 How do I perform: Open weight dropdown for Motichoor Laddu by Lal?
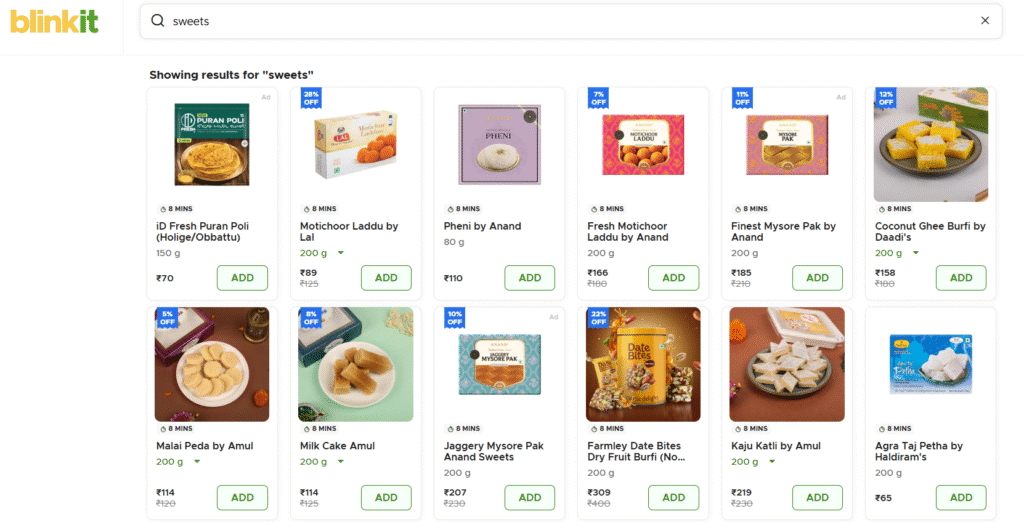coord(340,253)
